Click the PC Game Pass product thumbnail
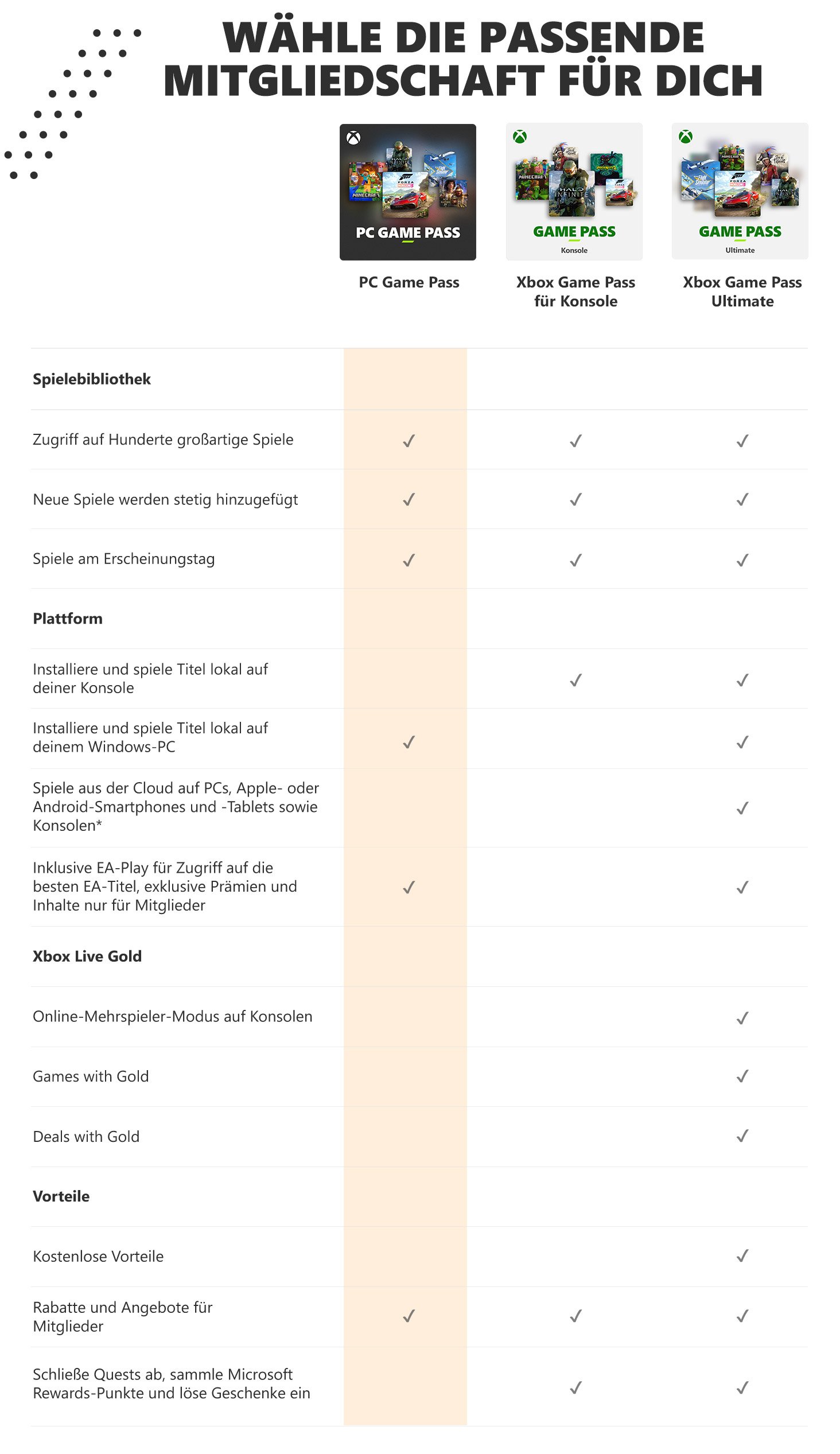Viewport: 840px width, 1454px height. (x=408, y=192)
